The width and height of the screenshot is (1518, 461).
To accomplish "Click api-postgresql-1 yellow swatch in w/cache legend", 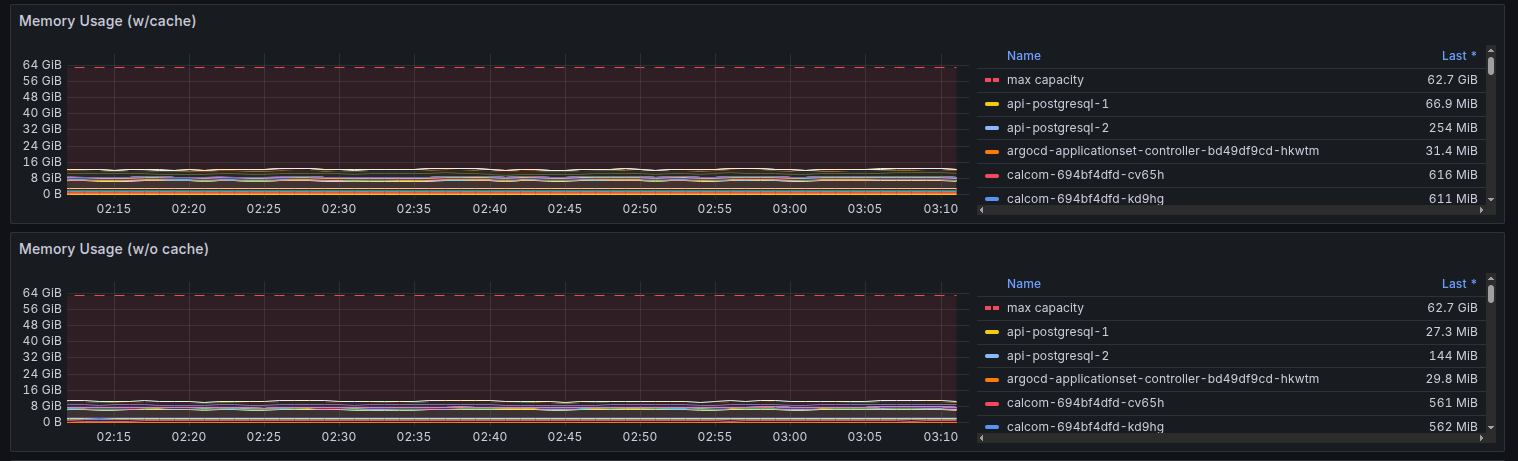I will click(x=992, y=104).
